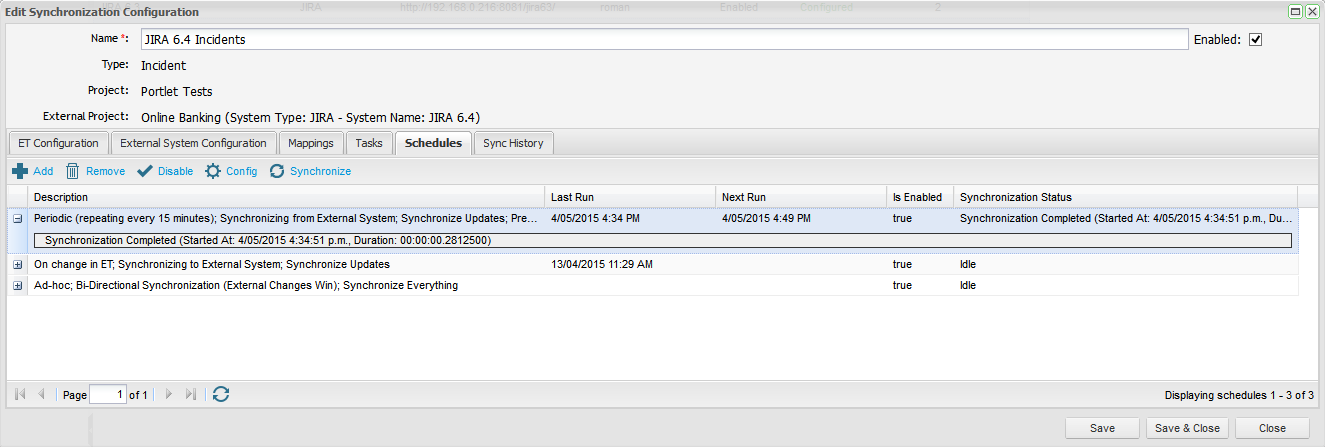Image resolution: width=1325 pixels, height=447 pixels.
Task: Click the Save & Close button
Action: pyautogui.click(x=1187, y=428)
